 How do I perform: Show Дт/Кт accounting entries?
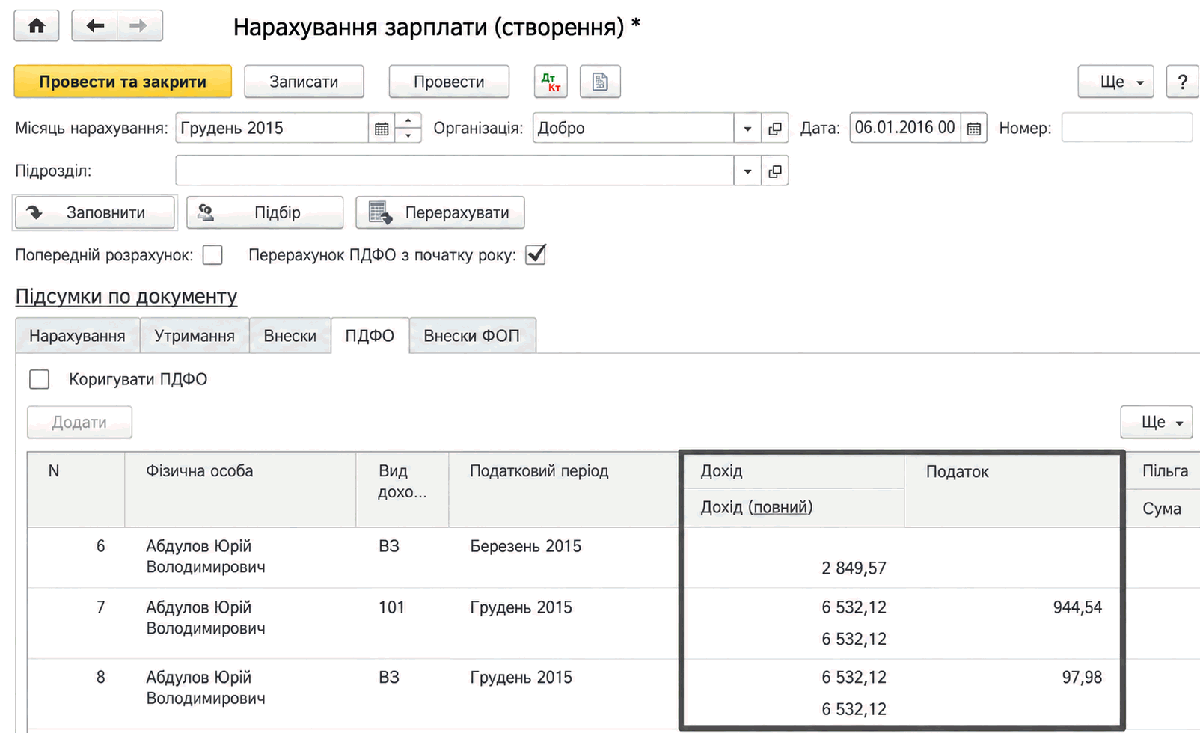550,82
